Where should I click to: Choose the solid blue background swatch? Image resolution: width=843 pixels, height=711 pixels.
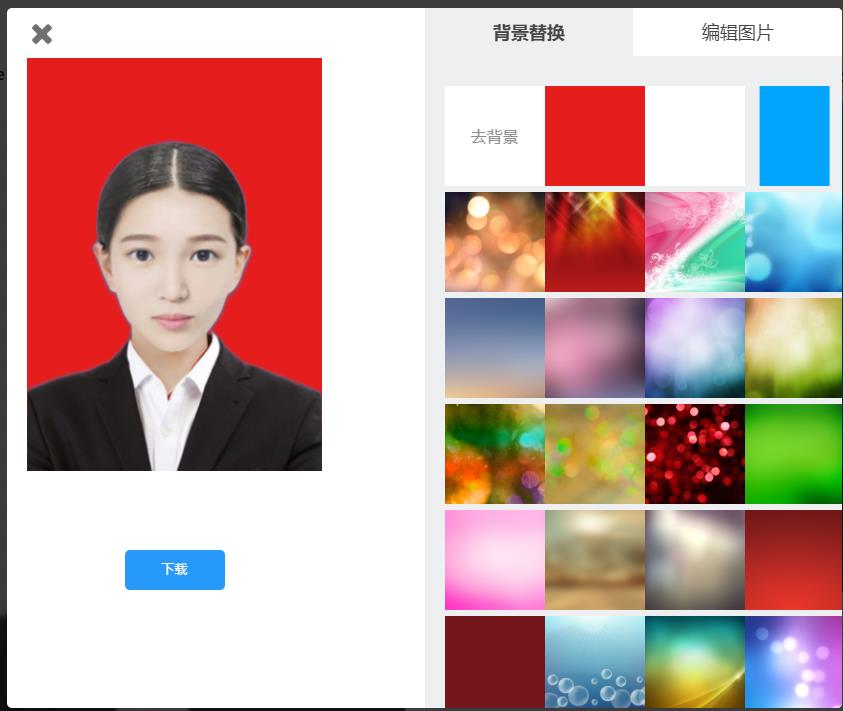tap(794, 136)
